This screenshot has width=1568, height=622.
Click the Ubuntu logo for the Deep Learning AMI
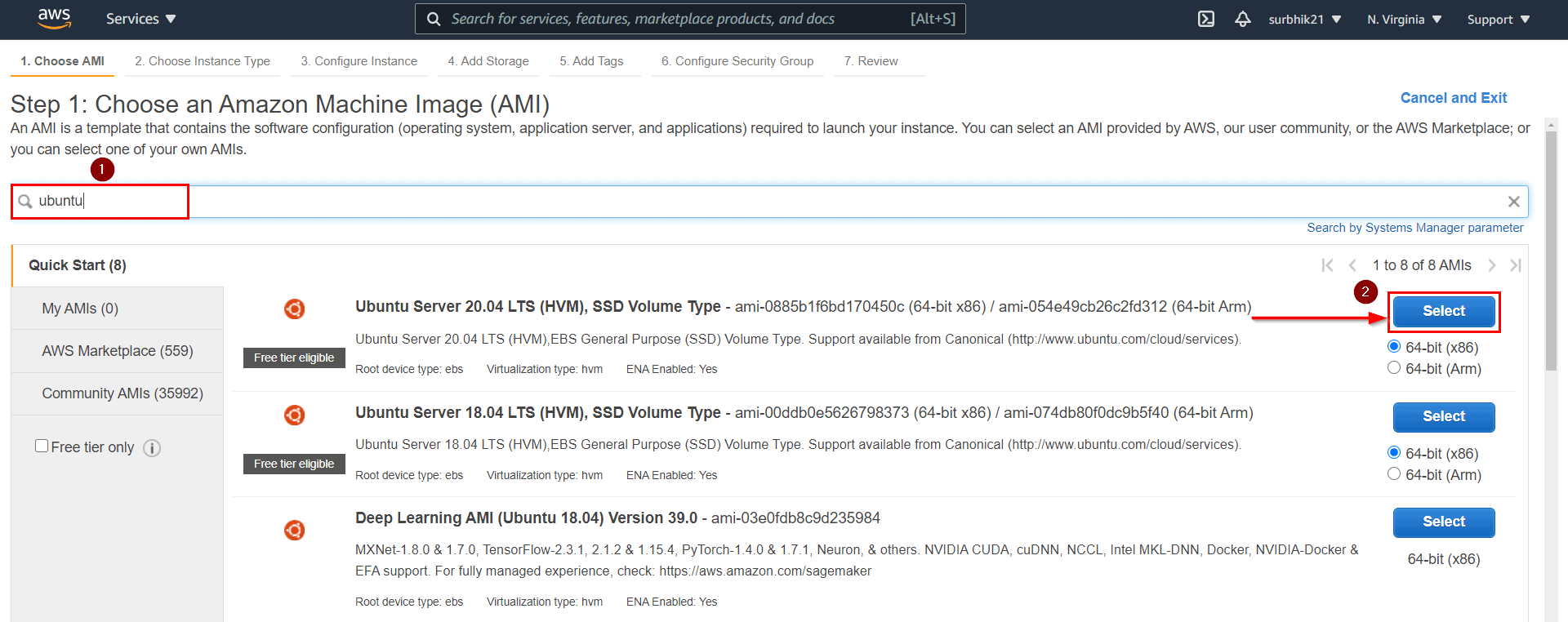294,530
